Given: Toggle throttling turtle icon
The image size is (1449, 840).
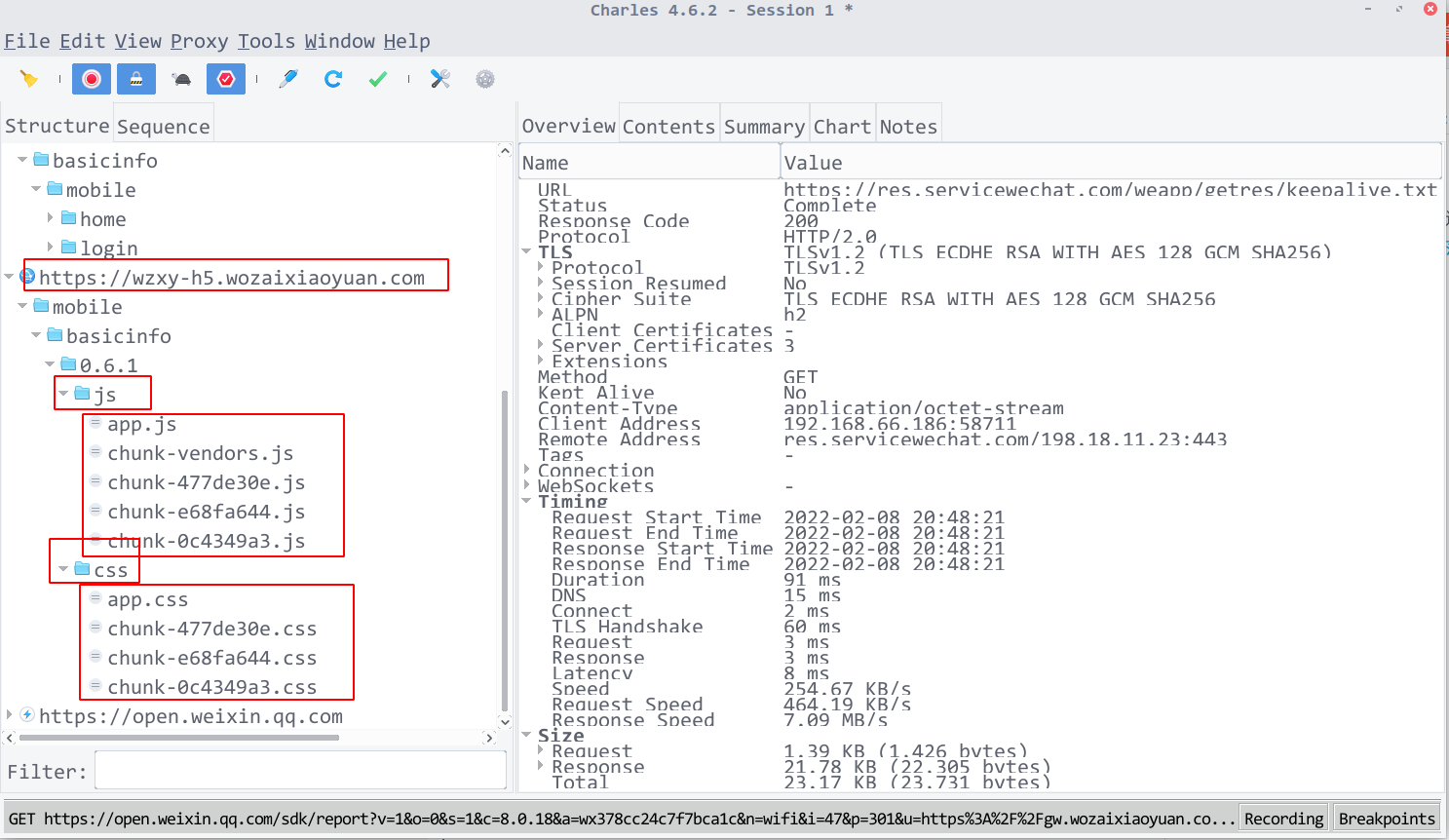Looking at the screenshot, I should click(x=181, y=79).
